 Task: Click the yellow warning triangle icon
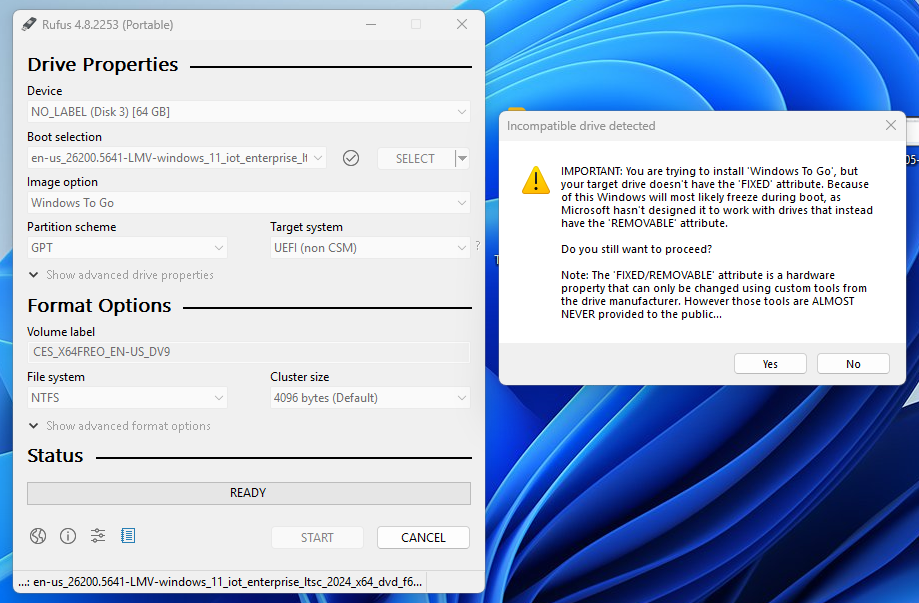536,180
